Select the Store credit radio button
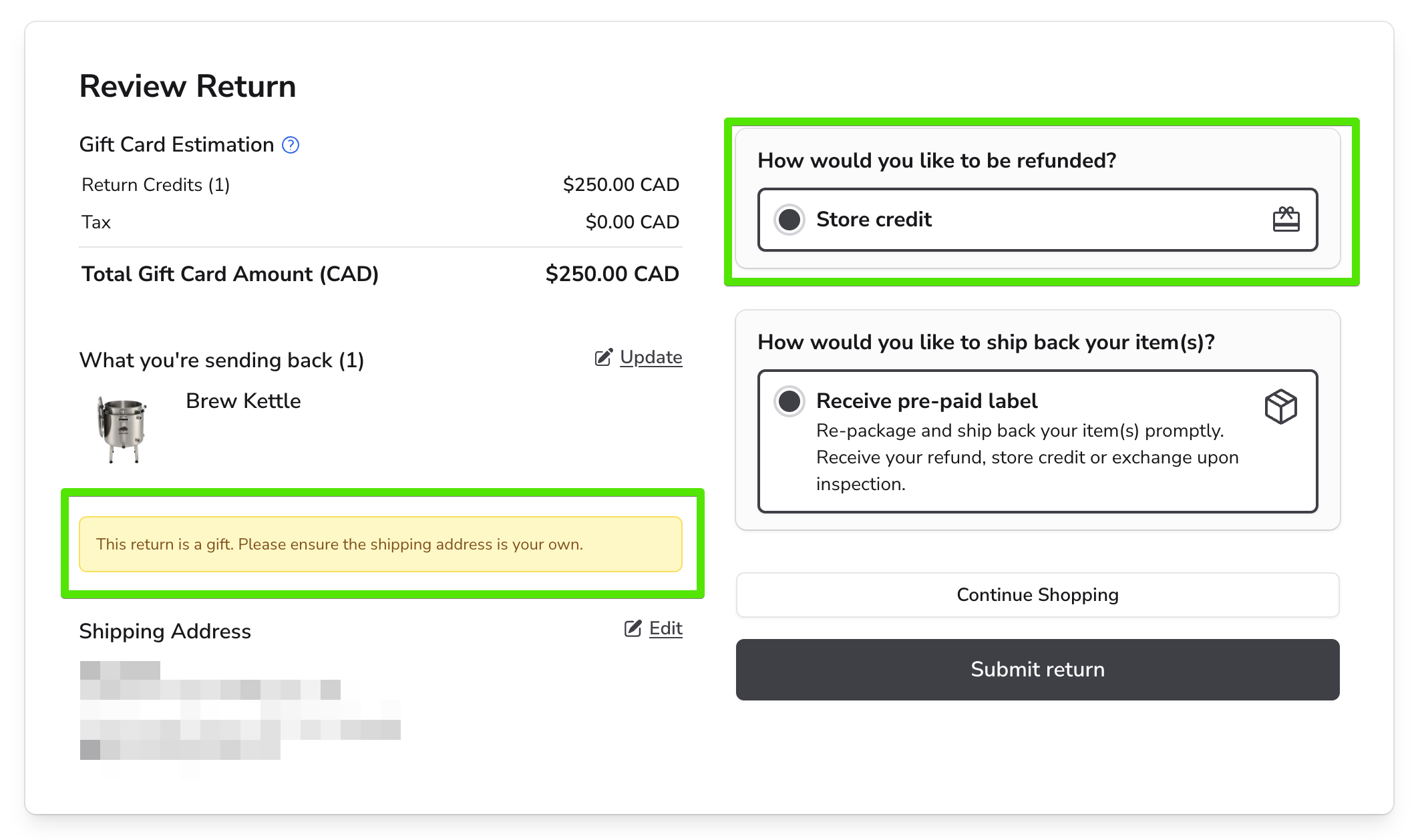1416x840 pixels. [x=789, y=220]
